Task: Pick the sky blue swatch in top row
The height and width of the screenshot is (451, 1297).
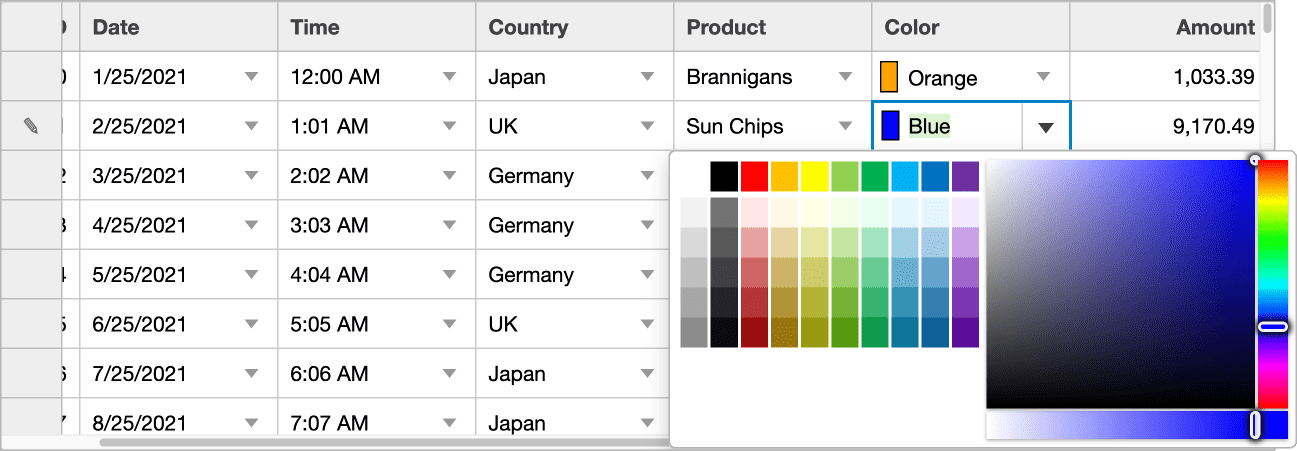Action: 905,176
